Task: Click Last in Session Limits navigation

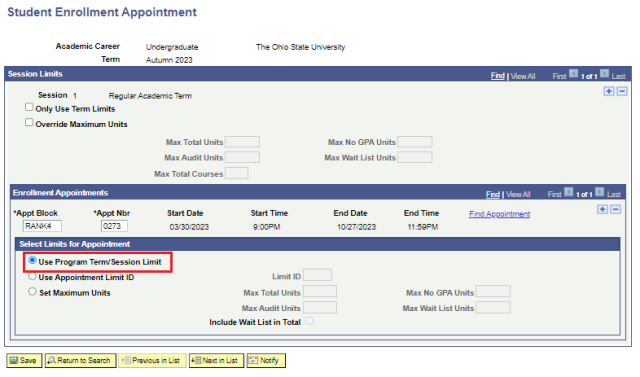Action: pyautogui.click(x=618, y=76)
